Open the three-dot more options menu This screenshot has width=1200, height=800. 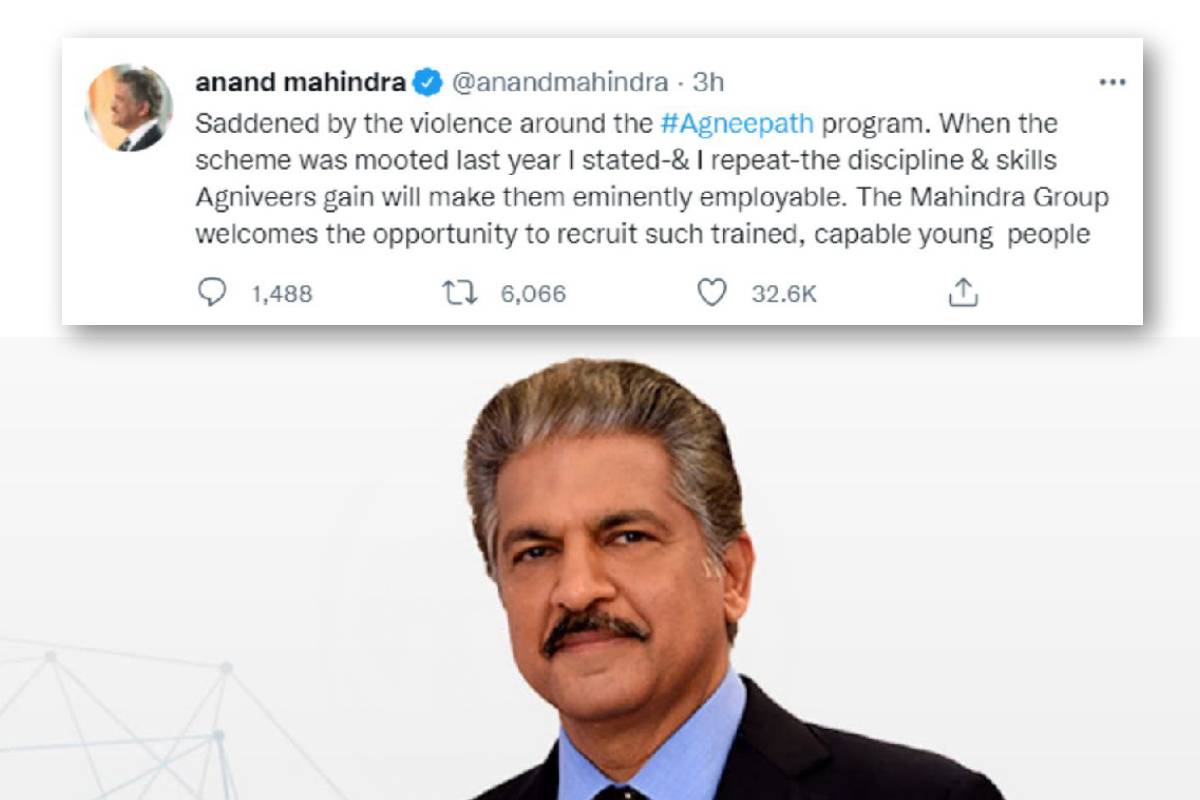pyautogui.click(x=1112, y=83)
